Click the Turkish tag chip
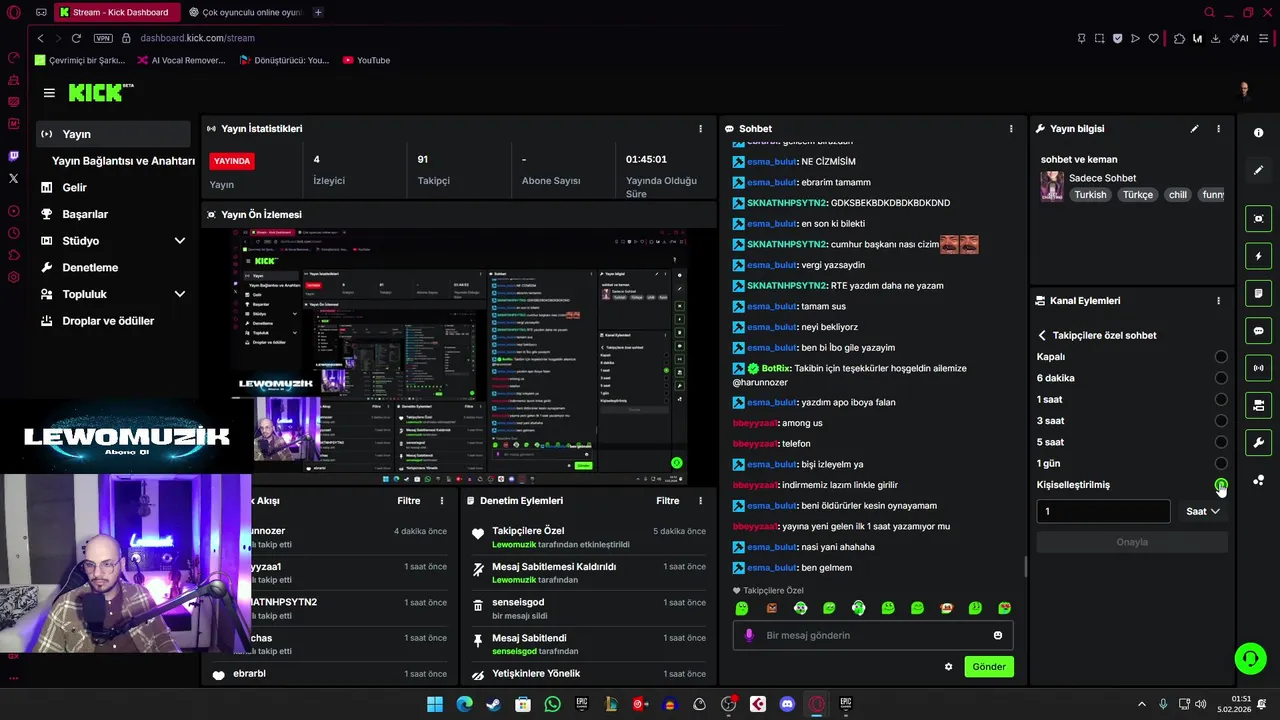 tap(1090, 195)
